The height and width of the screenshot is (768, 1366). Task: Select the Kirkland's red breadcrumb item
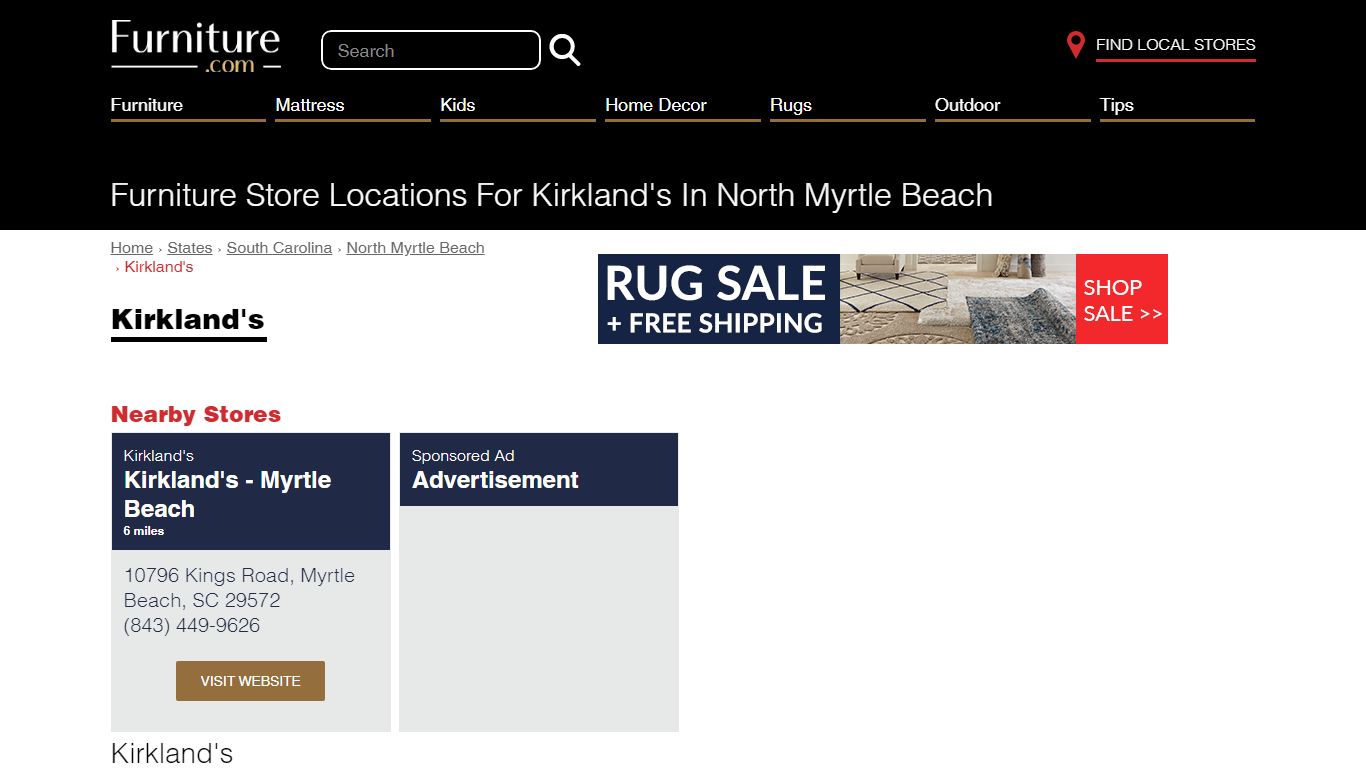(159, 267)
